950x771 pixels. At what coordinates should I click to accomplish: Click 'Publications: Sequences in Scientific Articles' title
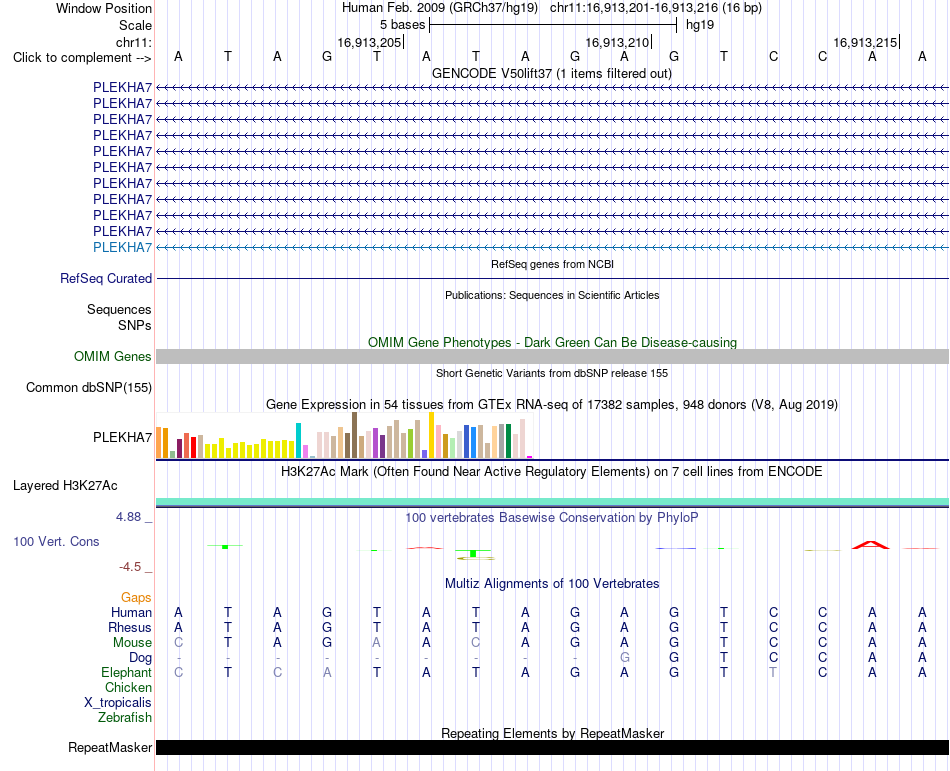pyautogui.click(x=552, y=295)
